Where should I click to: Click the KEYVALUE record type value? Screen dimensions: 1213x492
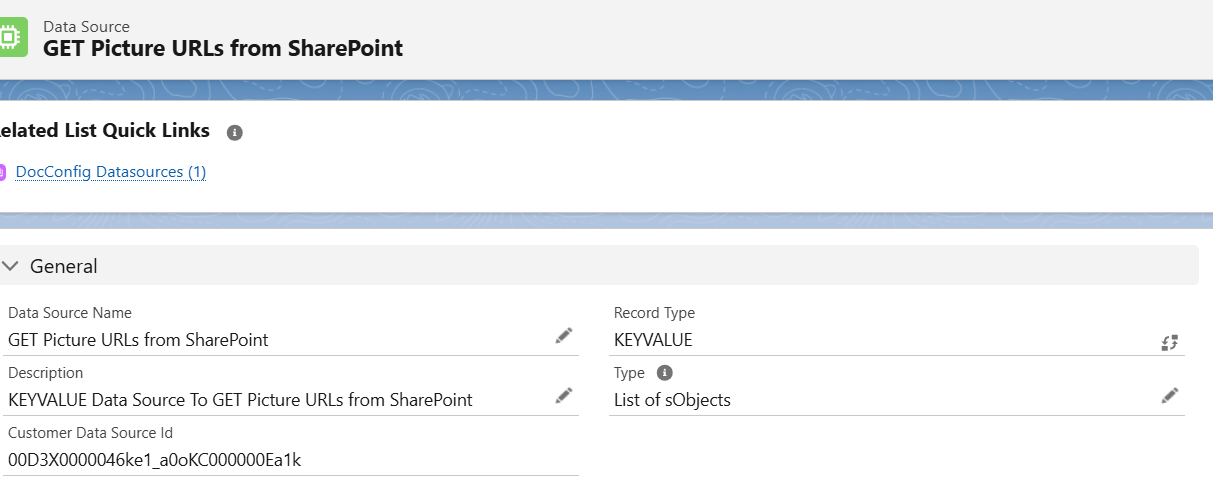[x=653, y=340]
